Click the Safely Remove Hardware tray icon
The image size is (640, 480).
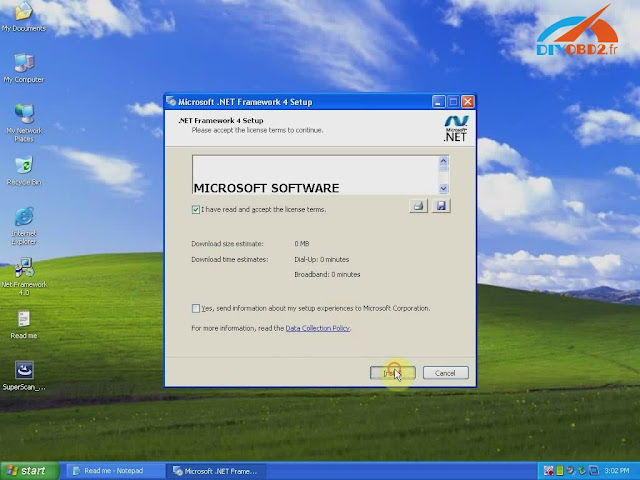(x=582, y=471)
